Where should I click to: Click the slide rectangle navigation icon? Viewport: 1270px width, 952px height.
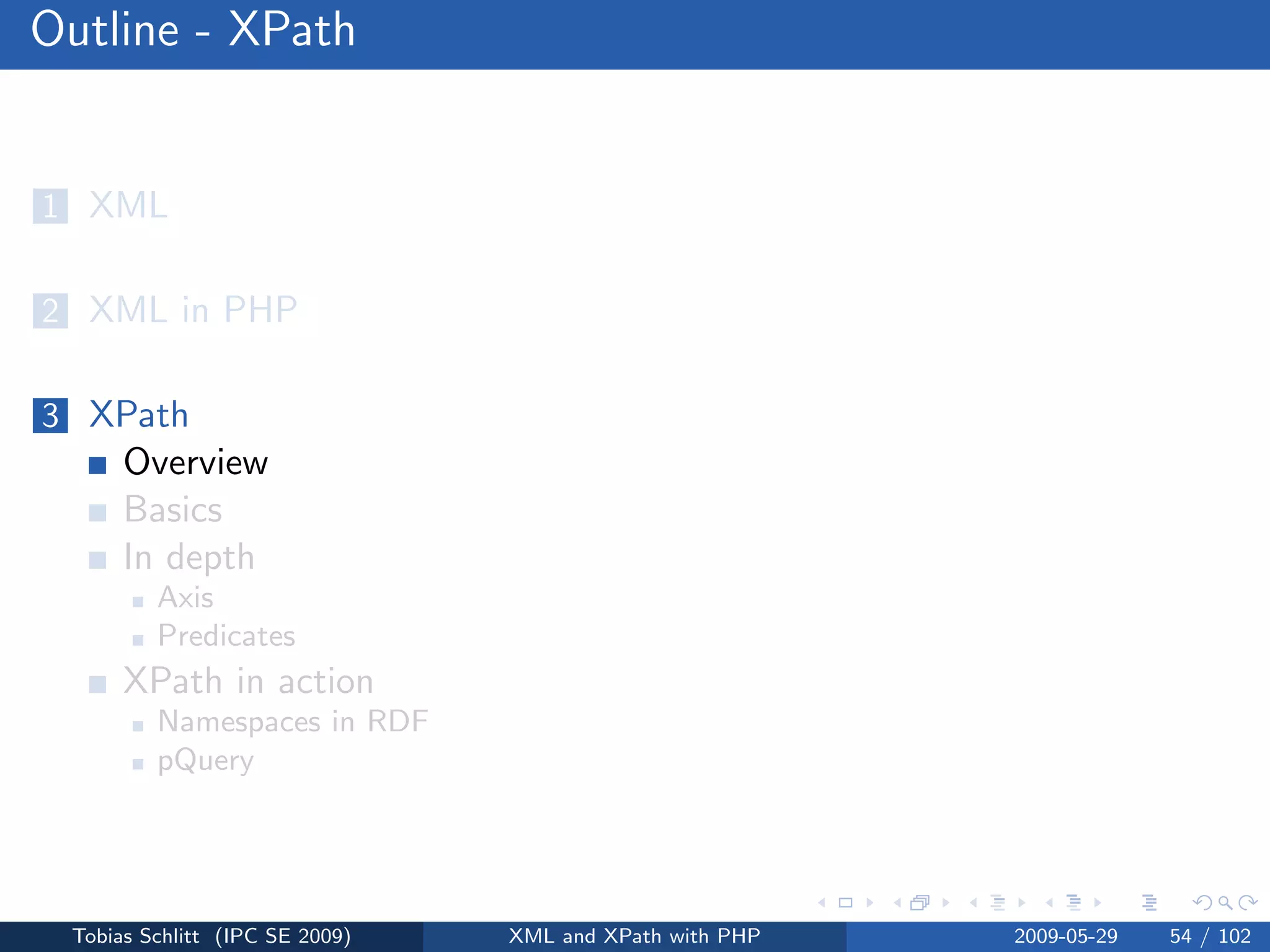pos(845,903)
